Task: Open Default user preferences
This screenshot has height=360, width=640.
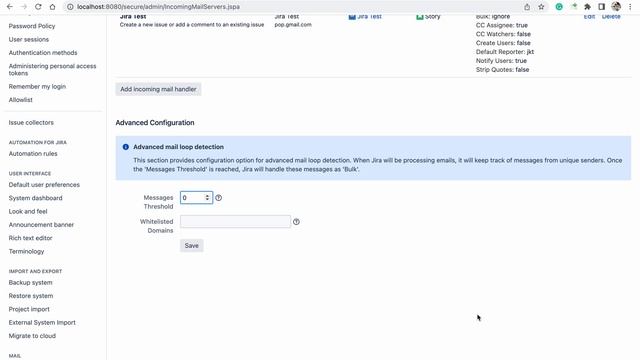Action: point(44,185)
